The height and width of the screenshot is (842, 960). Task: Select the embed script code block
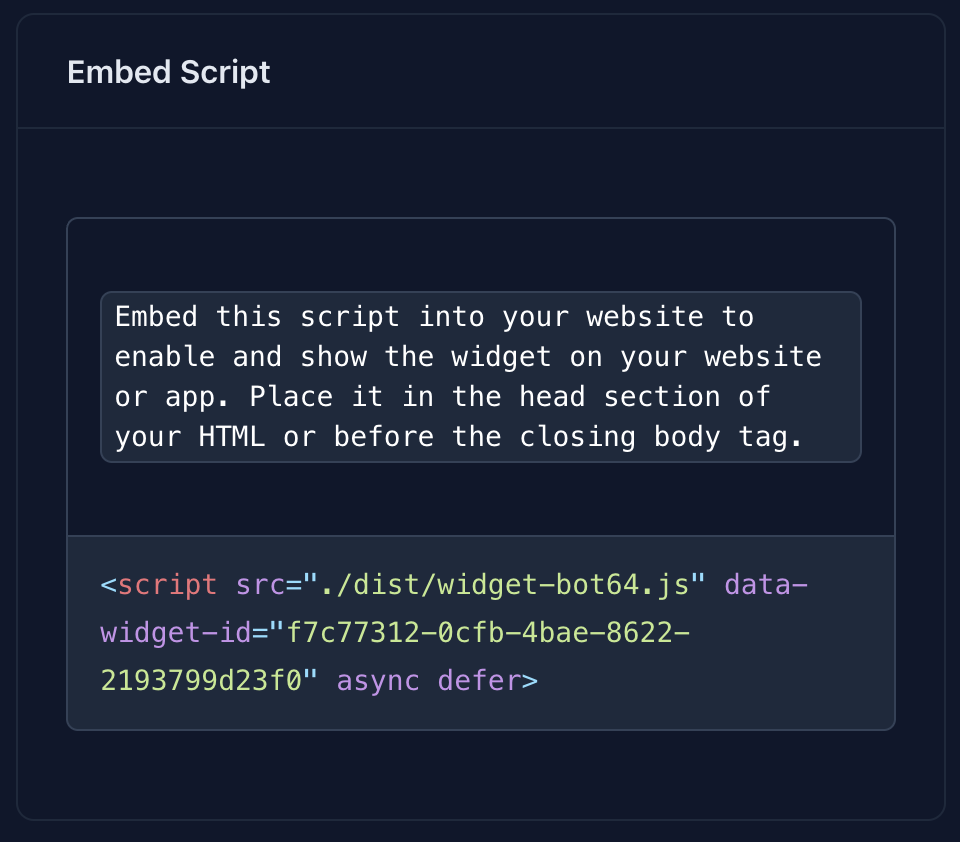(480, 632)
